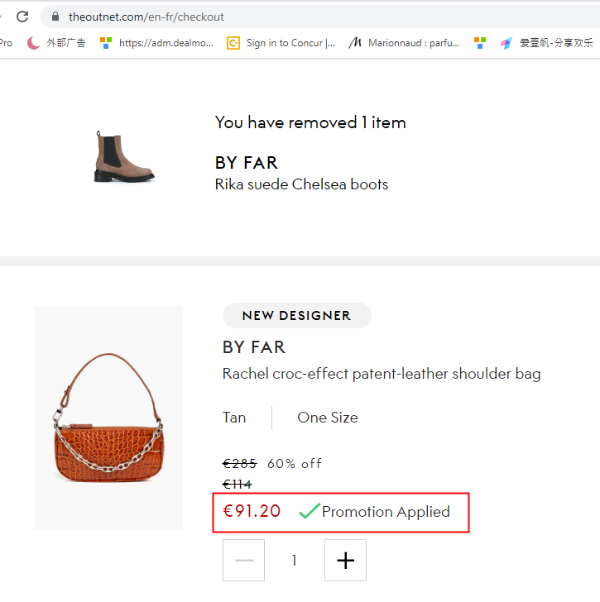Increase bag quantity with plus button

345,560
